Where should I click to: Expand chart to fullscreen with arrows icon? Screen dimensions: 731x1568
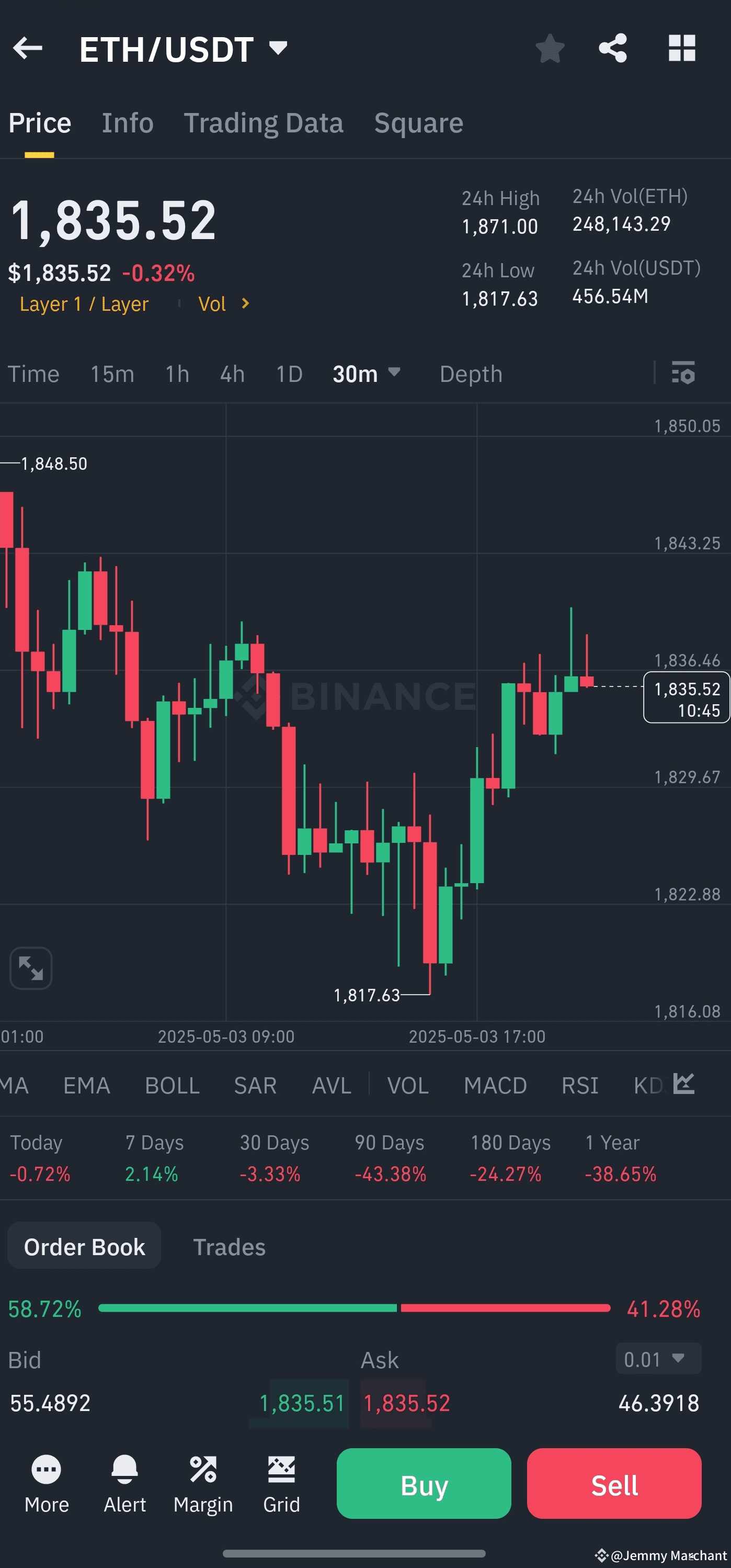pyautogui.click(x=30, y=968)
